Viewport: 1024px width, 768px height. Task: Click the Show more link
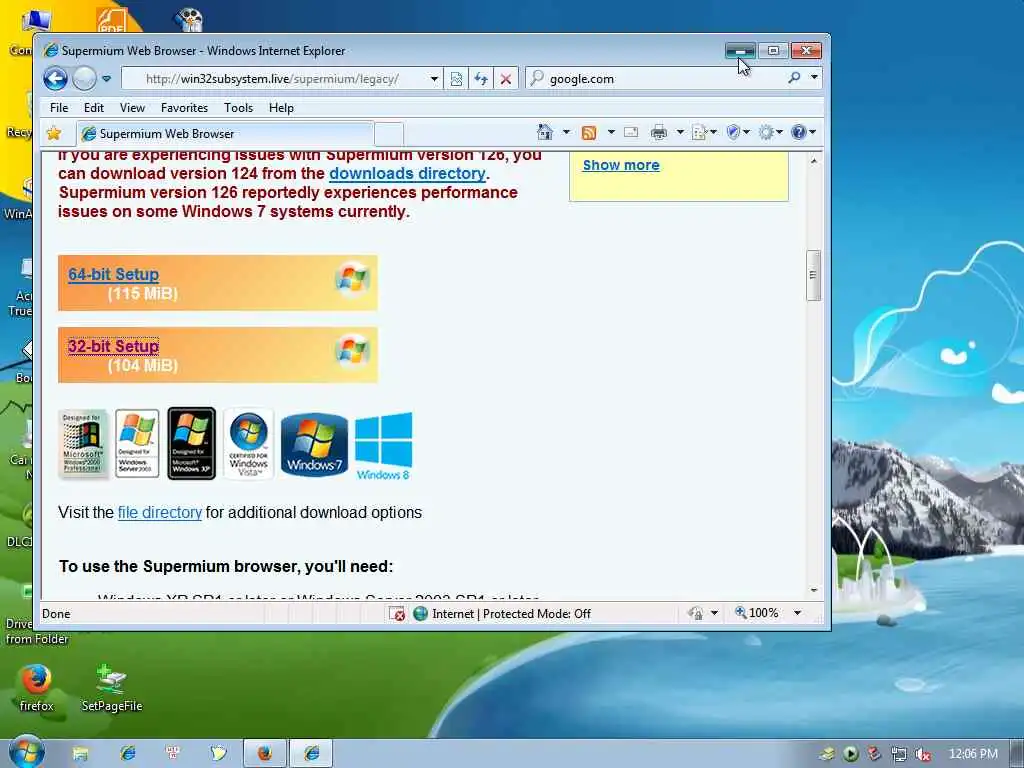621,165
